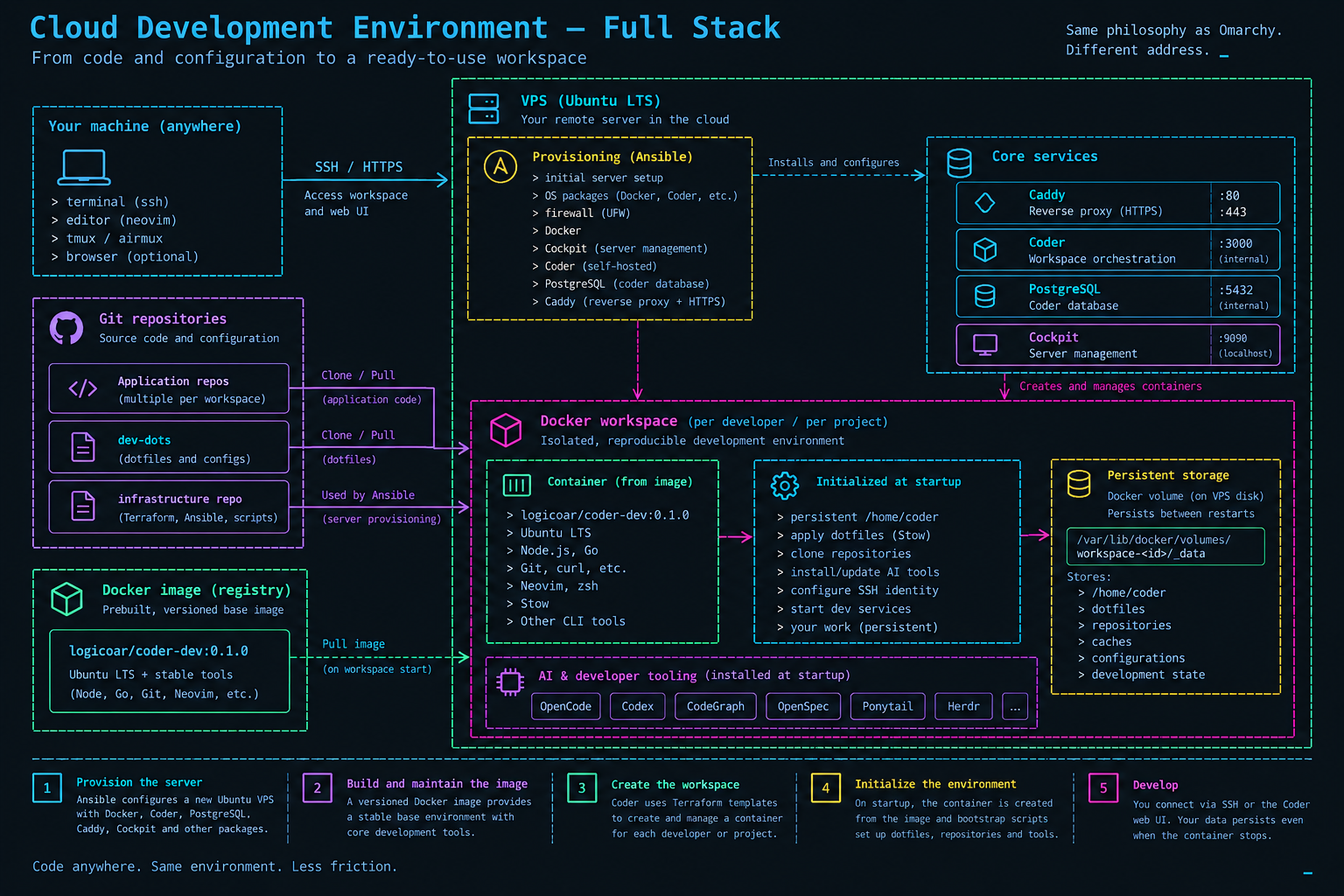The image size is (1344, 896).
Task: Select the code brackets icon for Application repos
Action: click(83, 388)
